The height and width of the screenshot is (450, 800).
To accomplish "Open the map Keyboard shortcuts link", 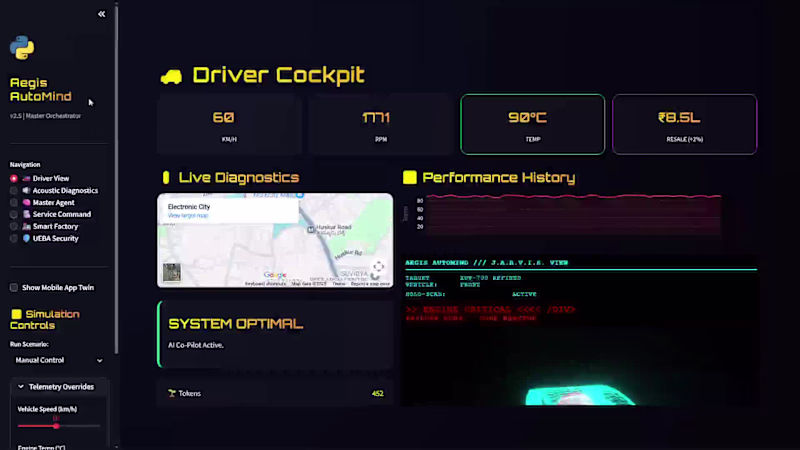I will click(x=265, y=284).
